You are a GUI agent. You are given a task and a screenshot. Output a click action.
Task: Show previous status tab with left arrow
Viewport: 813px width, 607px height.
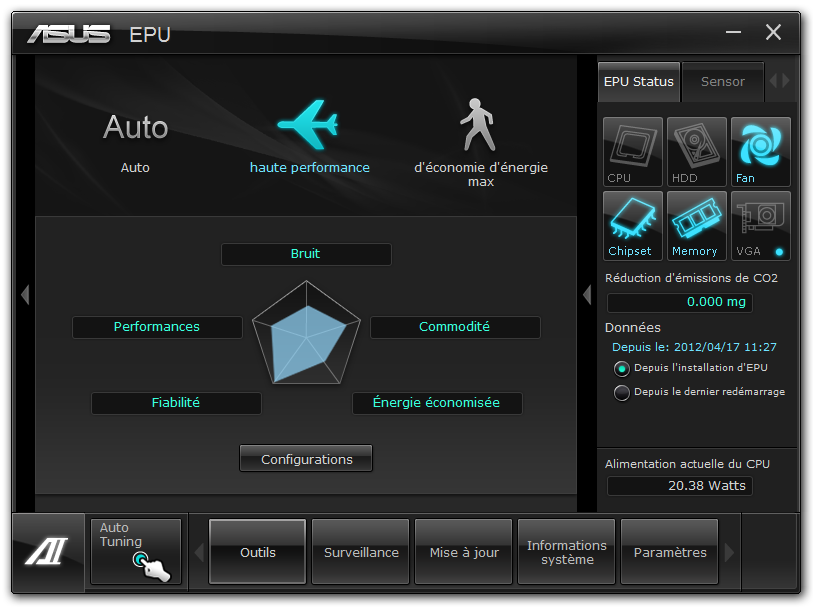pos(773,81)
